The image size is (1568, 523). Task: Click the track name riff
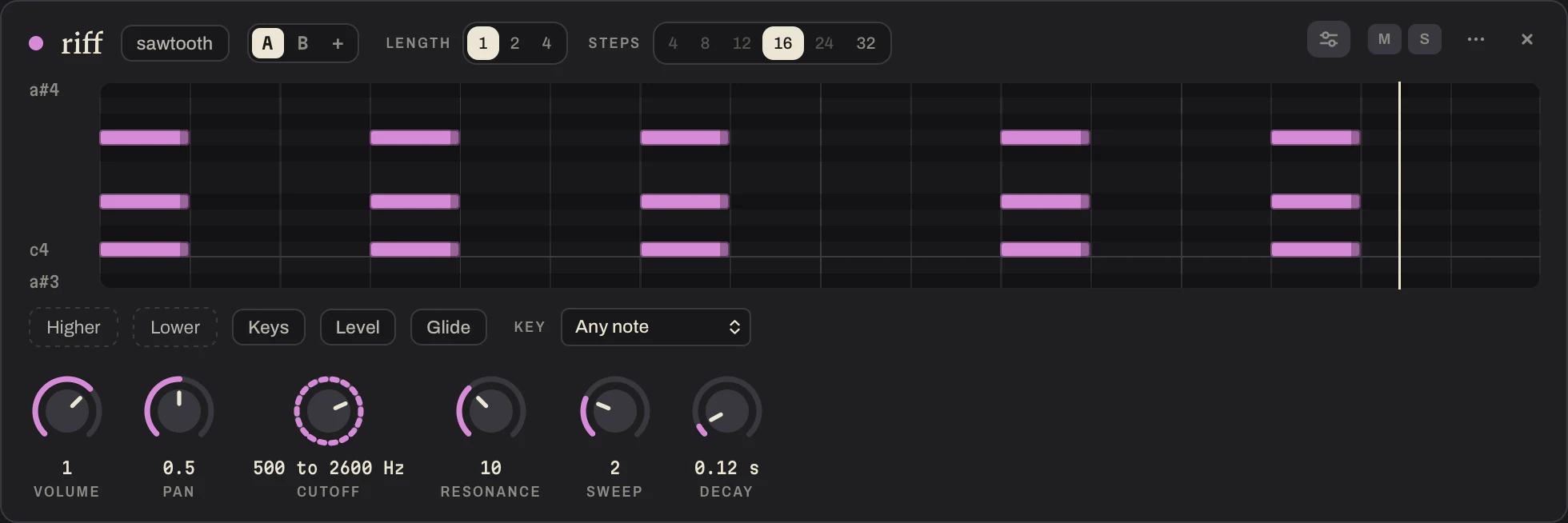[x=82, y=43]
